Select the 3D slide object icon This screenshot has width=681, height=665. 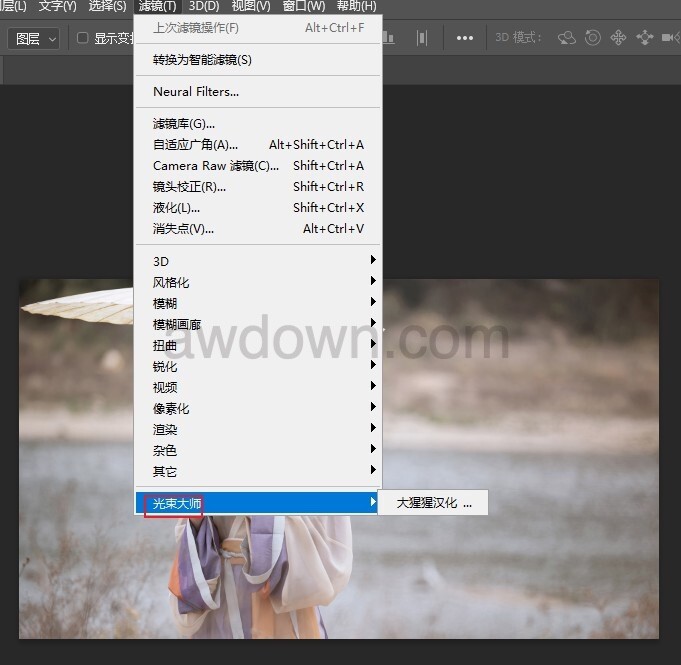pyautogui.click(x=644, y=38)
